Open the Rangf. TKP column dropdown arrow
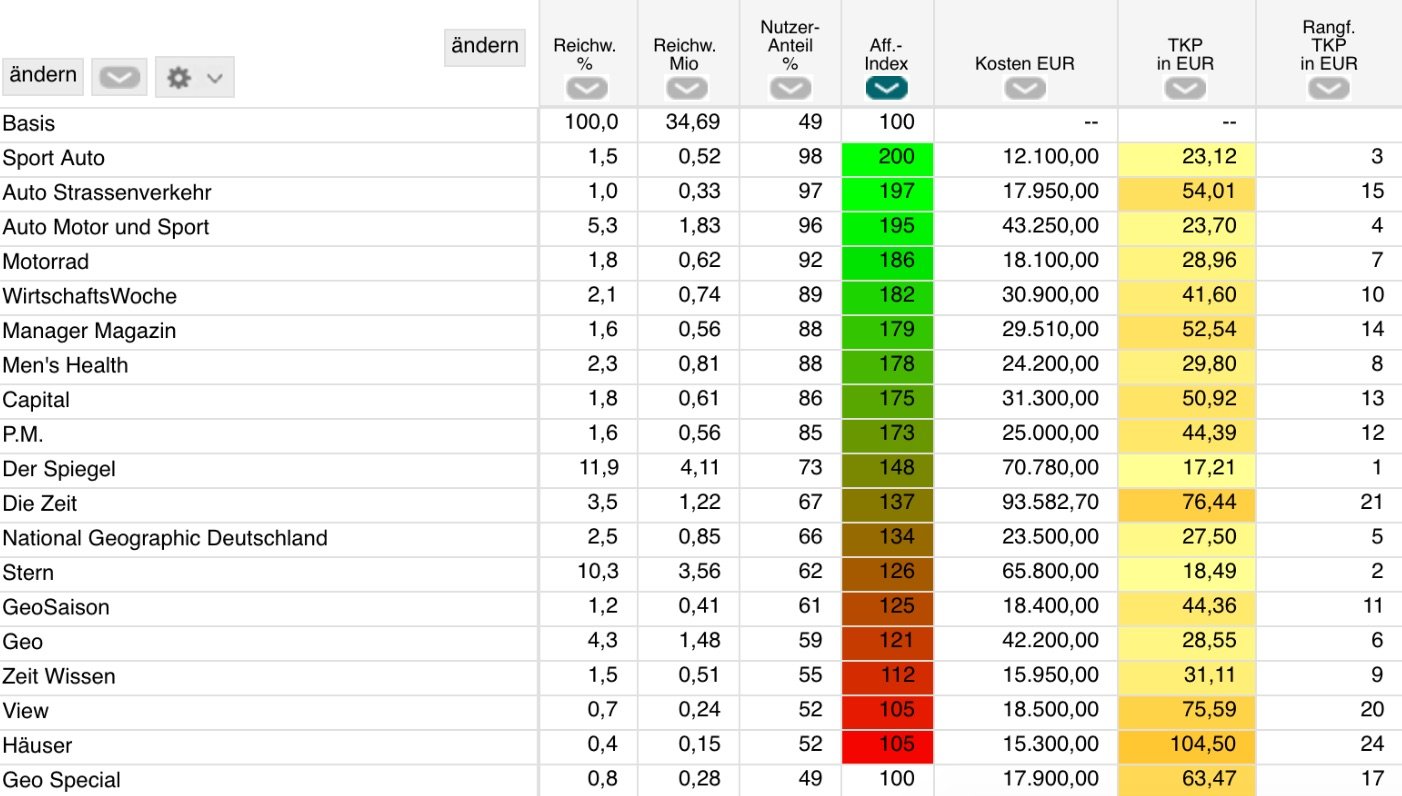1402x796 pixels. coord(1328,89)
